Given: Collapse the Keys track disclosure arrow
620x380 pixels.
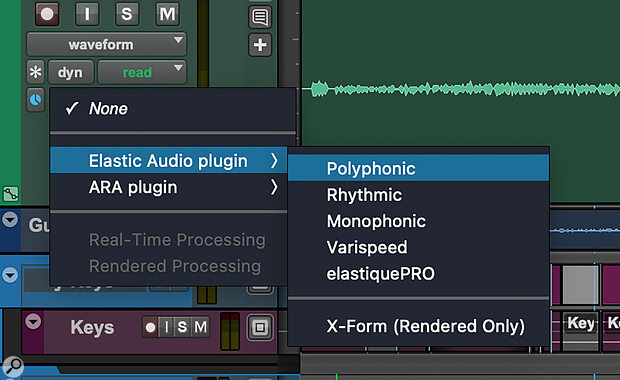Looking at the screenshot, I should pyautogui.click(x=33, y=321).
